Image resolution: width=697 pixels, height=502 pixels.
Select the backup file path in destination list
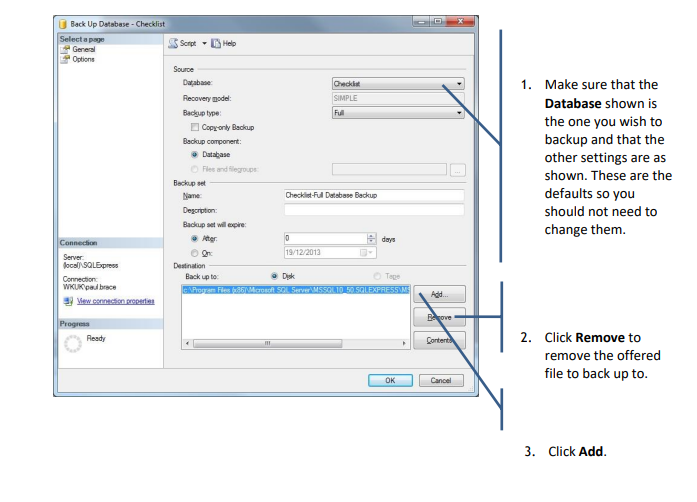296,290
